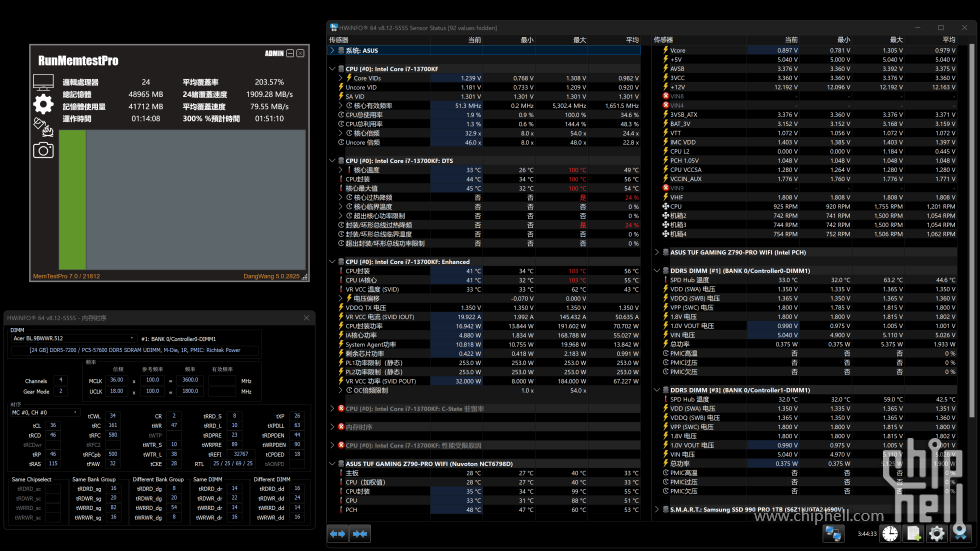Select IMC VDD sensor row

tap(809, 142)
